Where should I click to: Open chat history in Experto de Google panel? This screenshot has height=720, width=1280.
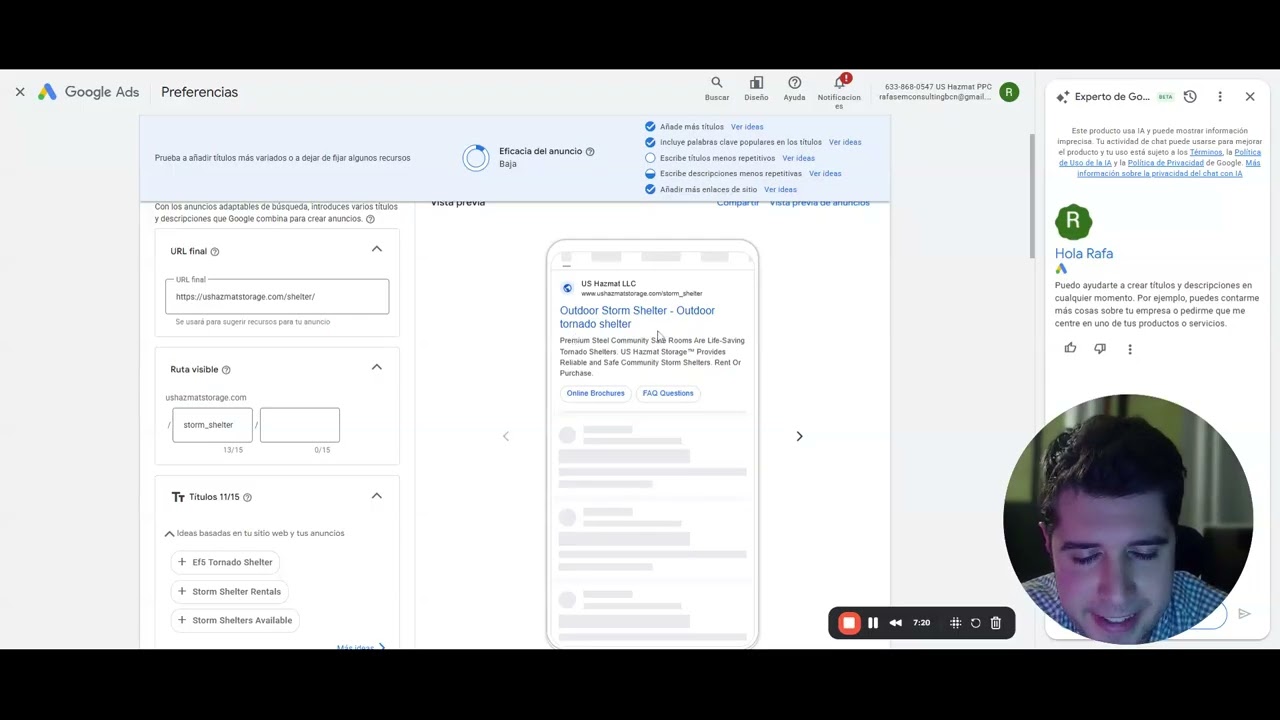[x=1190, y=97]
